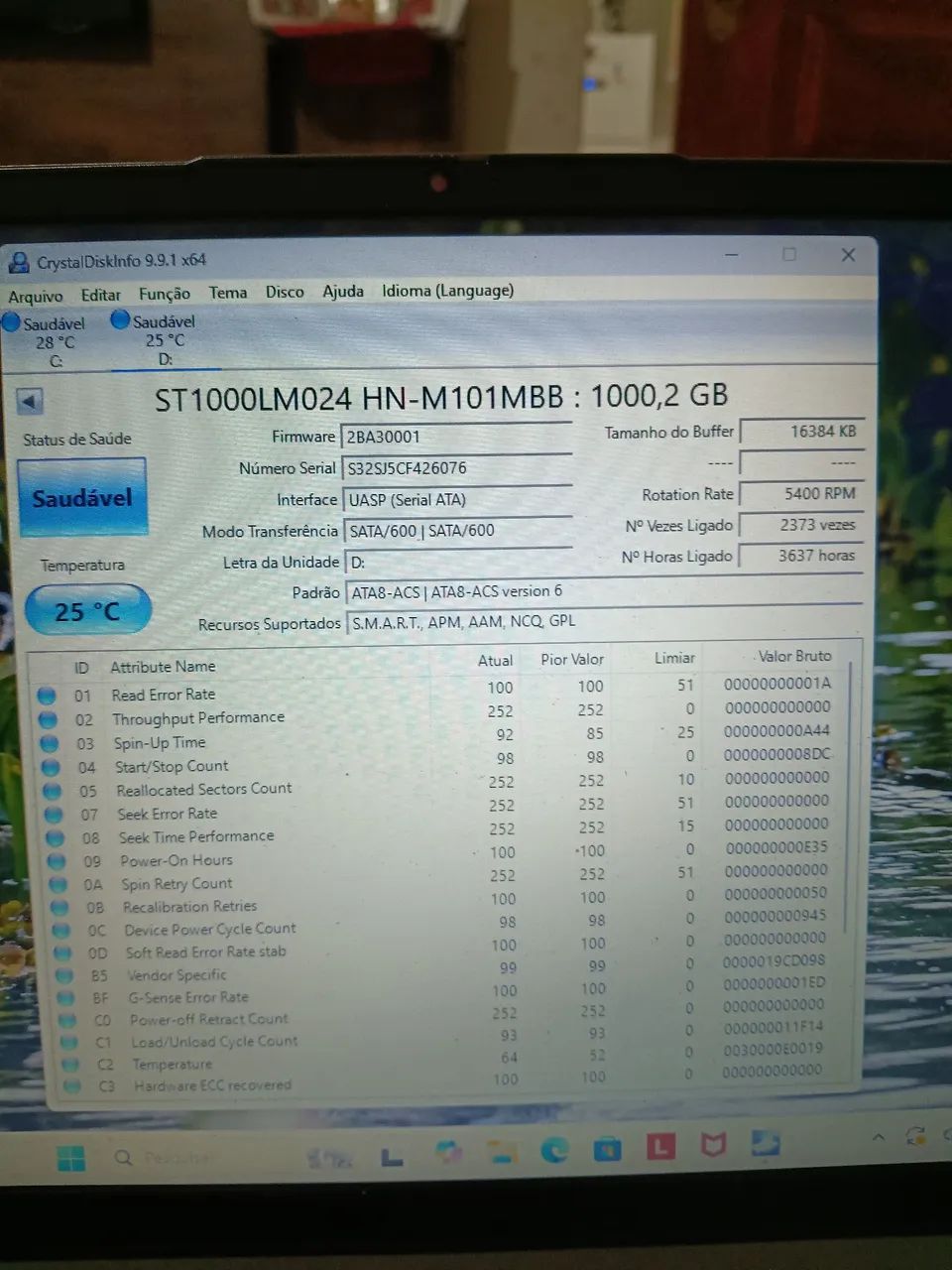Open File Explorer from the taskbar
The width and height of the screenshot is (952, 1270).
[x=501, y=1152]
